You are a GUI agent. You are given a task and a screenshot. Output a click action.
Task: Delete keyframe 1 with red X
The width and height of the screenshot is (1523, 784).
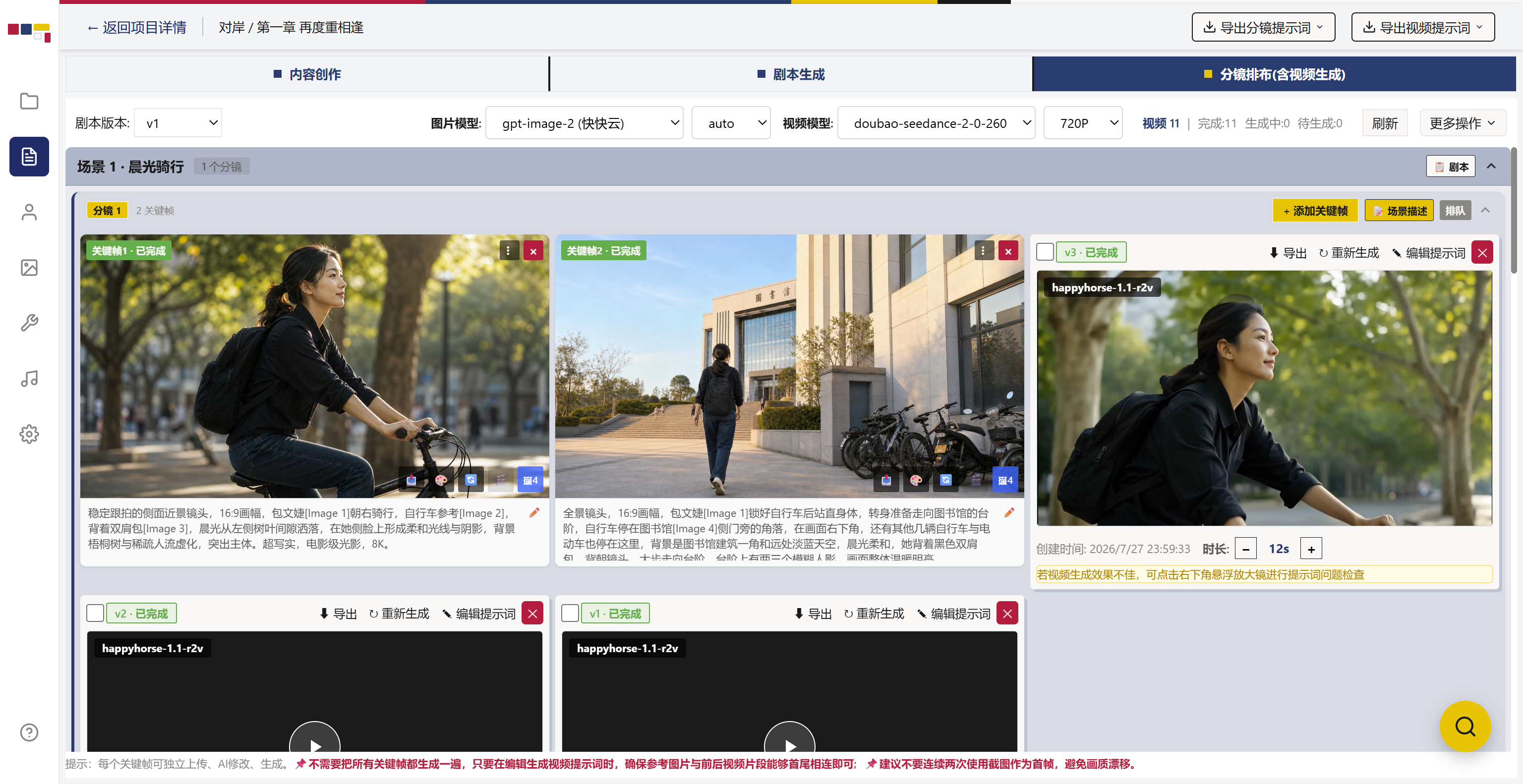[533, 250]
